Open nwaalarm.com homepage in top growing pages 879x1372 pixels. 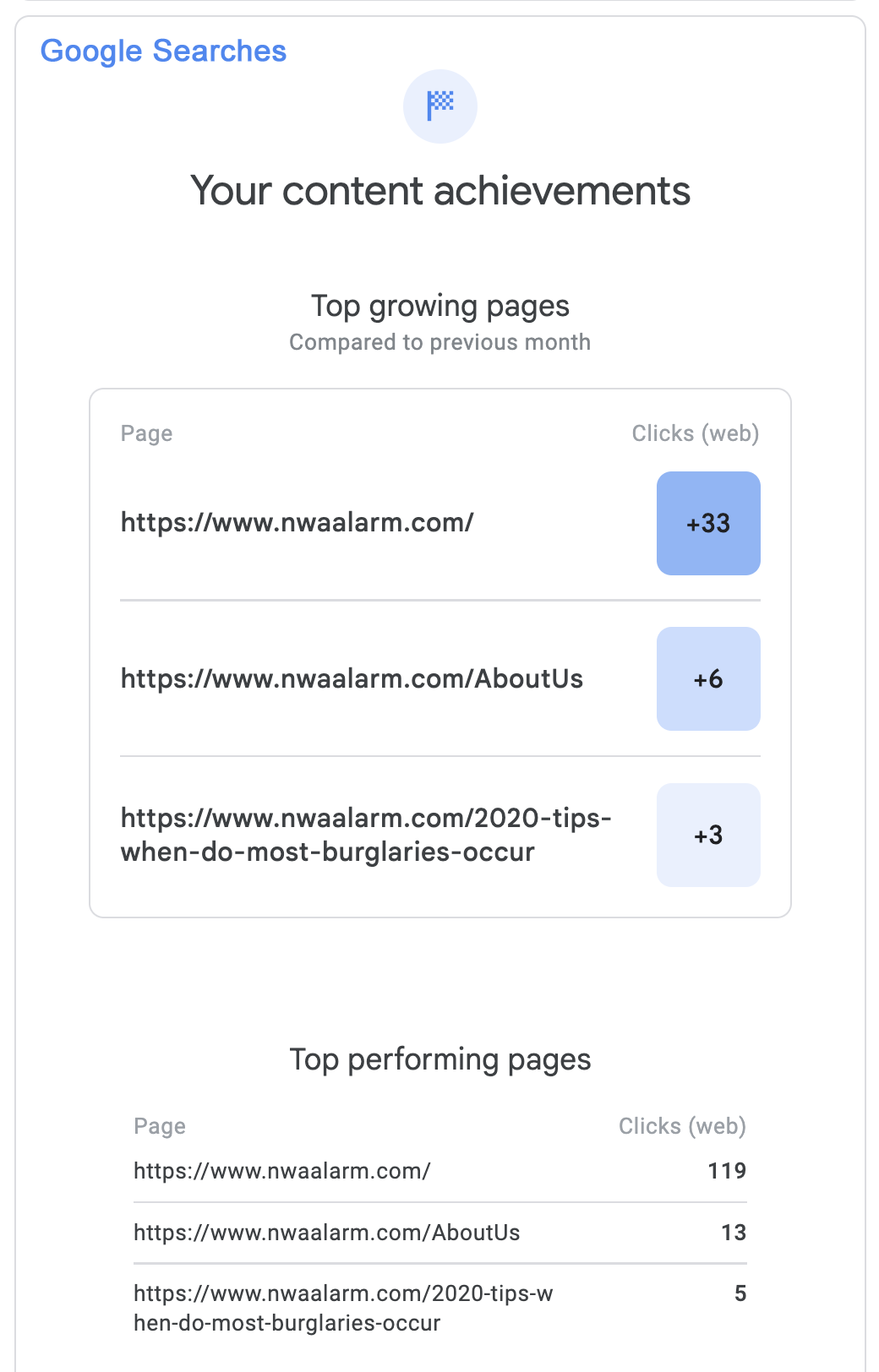[297, 523]
